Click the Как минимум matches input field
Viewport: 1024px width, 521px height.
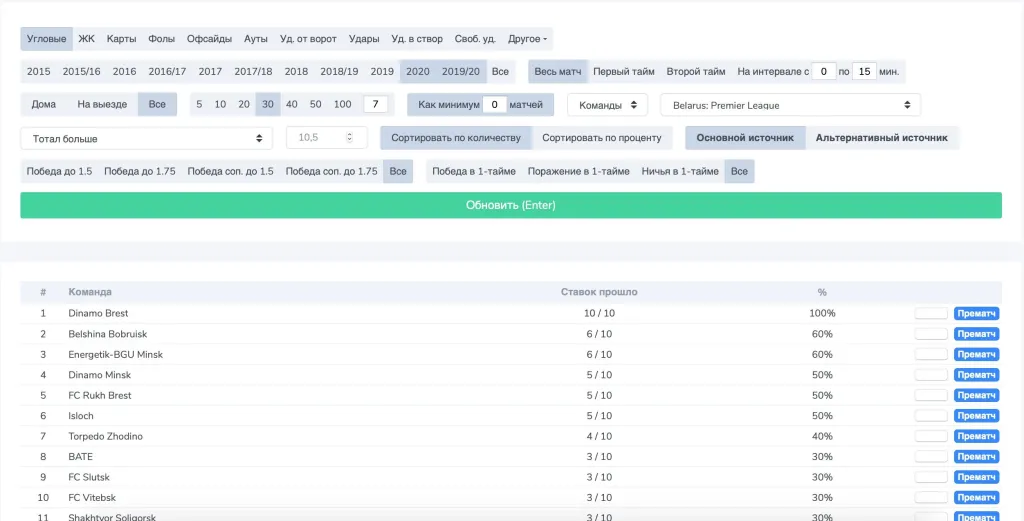click(x=494, y=105)
